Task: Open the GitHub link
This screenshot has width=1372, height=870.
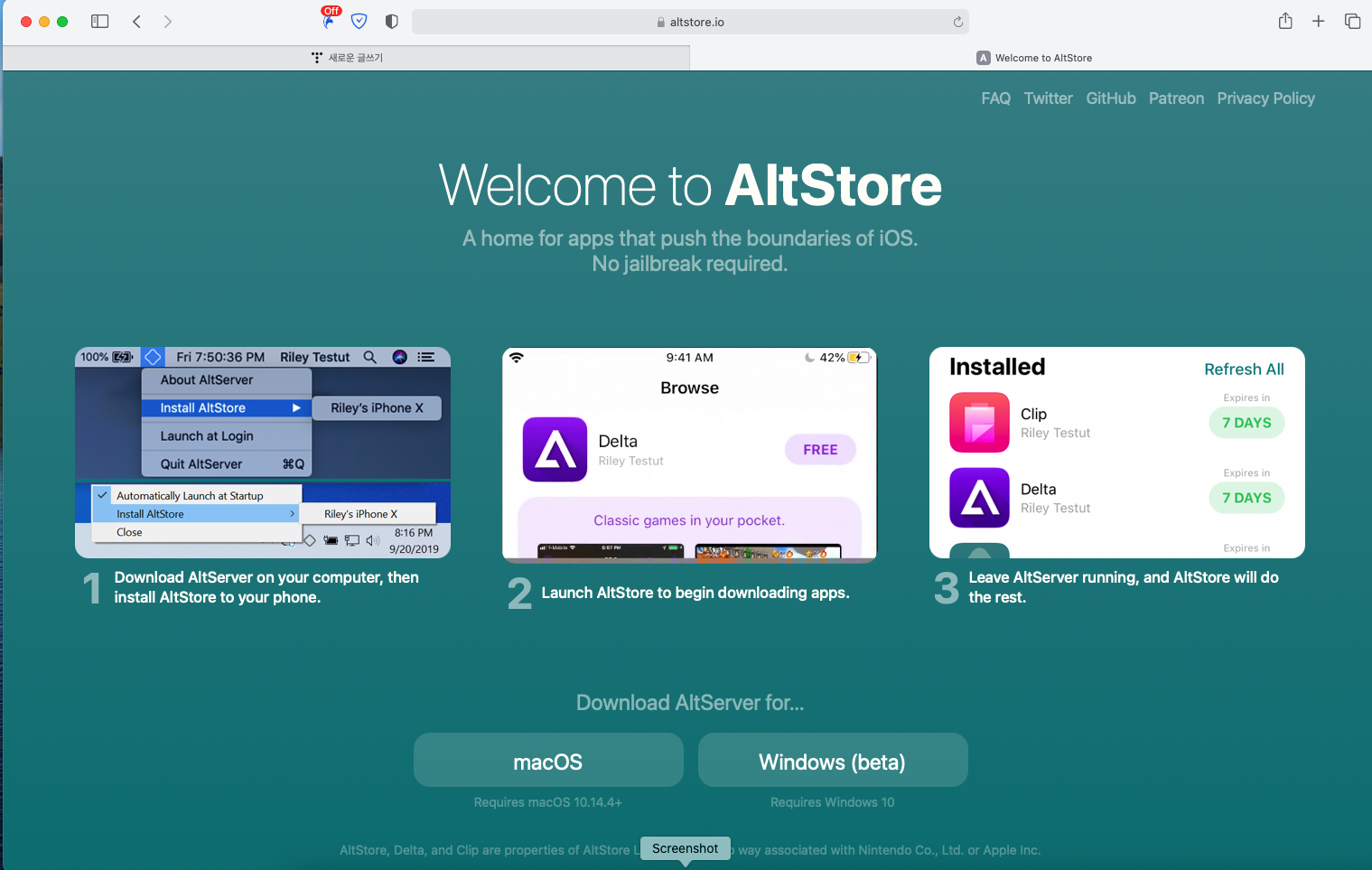Action: point(1111,98)
